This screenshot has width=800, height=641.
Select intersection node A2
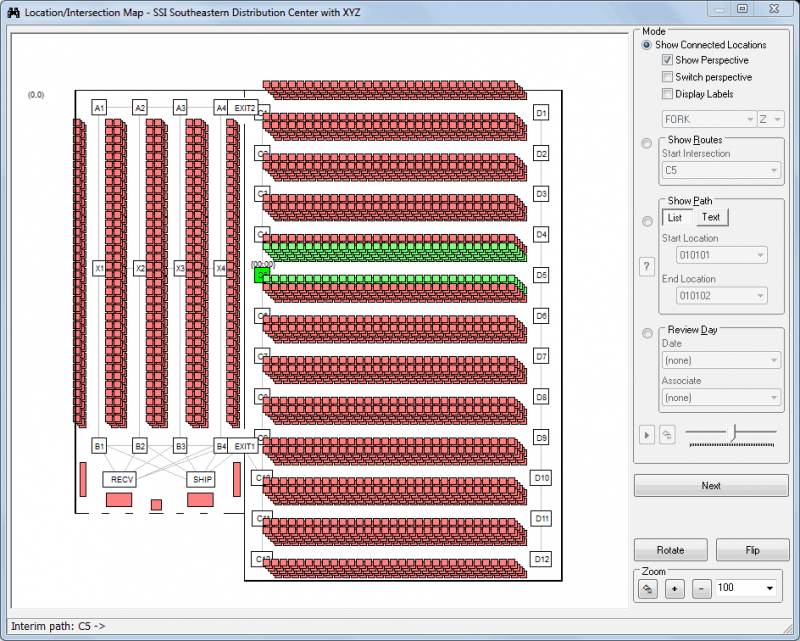(x=140, y=108)
